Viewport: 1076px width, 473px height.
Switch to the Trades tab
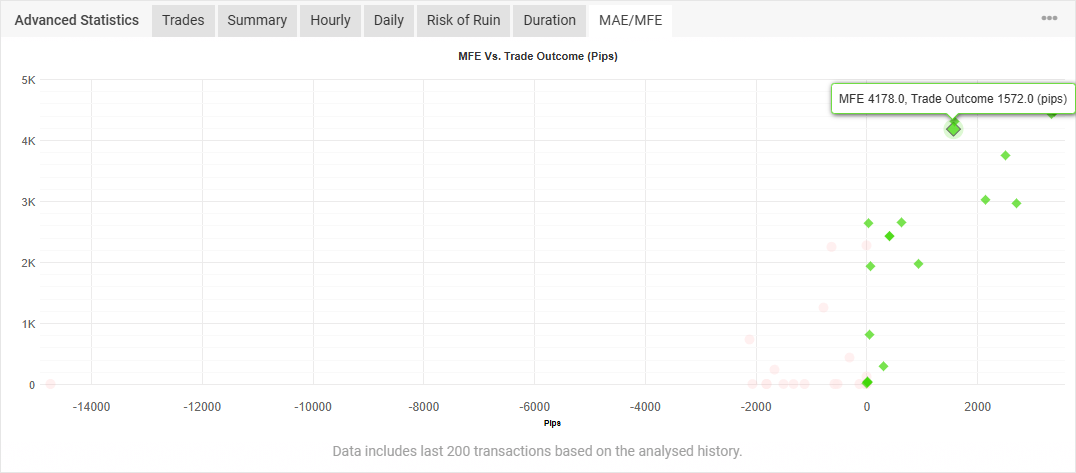(183, 20)
